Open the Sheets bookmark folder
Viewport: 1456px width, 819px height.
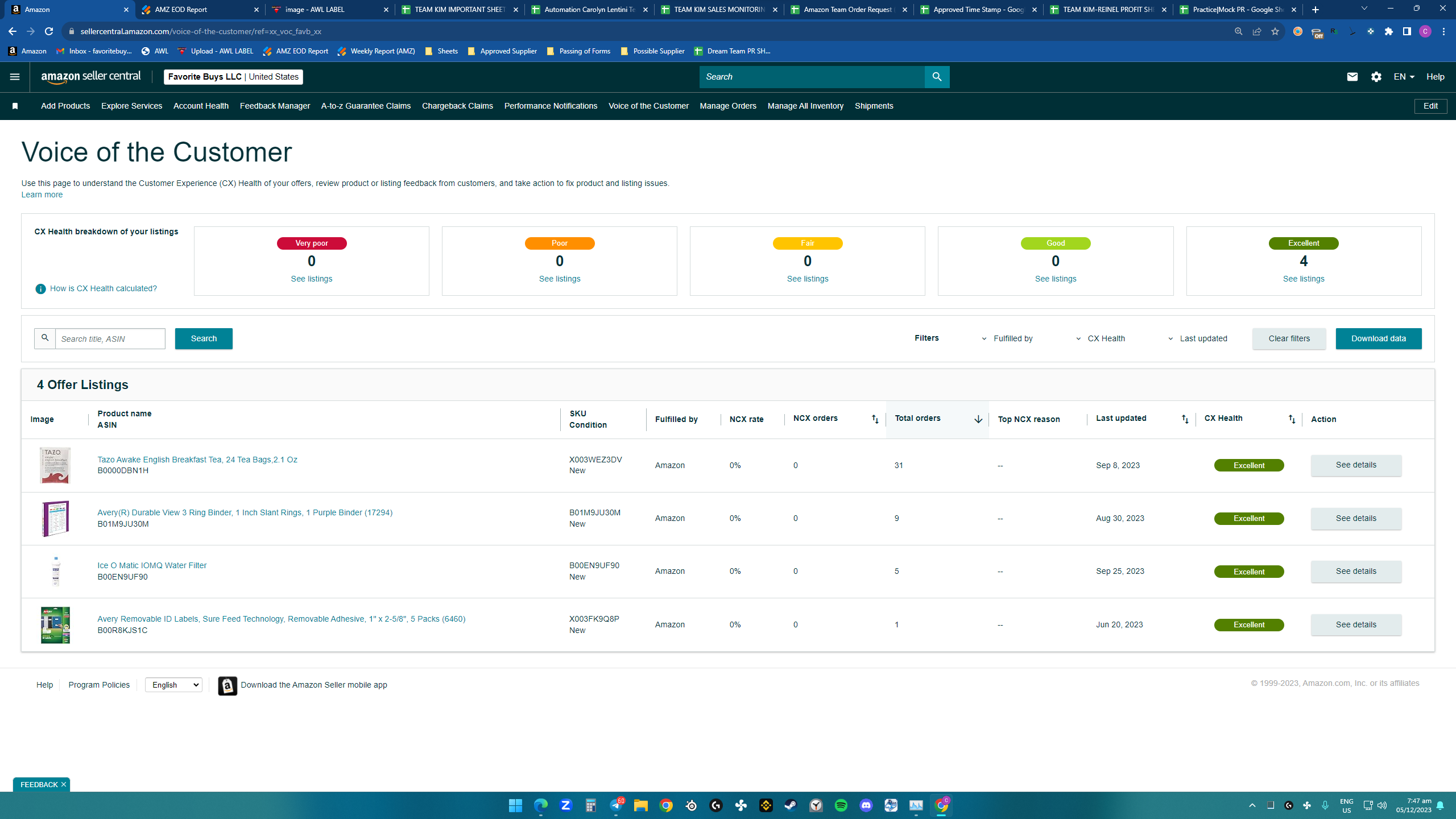point(441,51)
